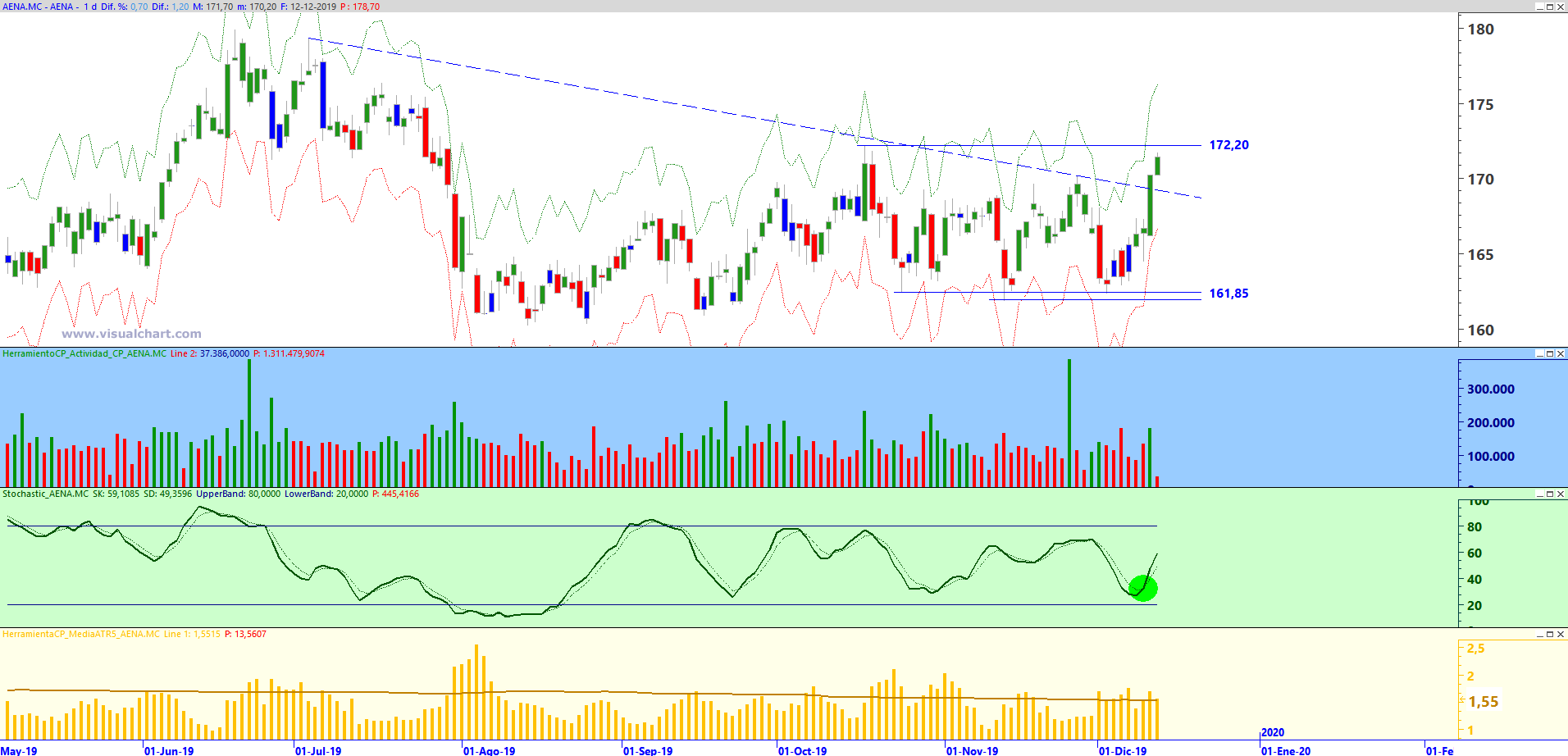Click the 100.000 volume axis label
This screenshot has height=756, width=1568.
click(1491, 457)
